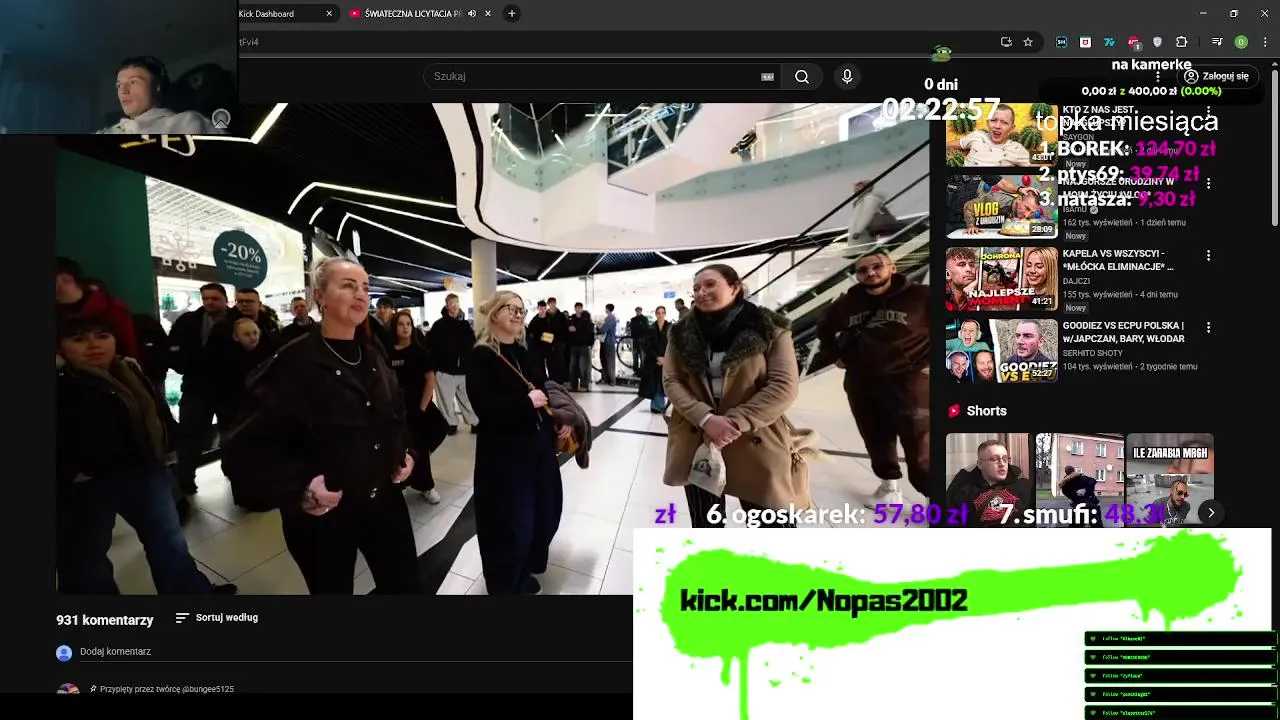Bookmark this page with the star icon

point(1028,42)
